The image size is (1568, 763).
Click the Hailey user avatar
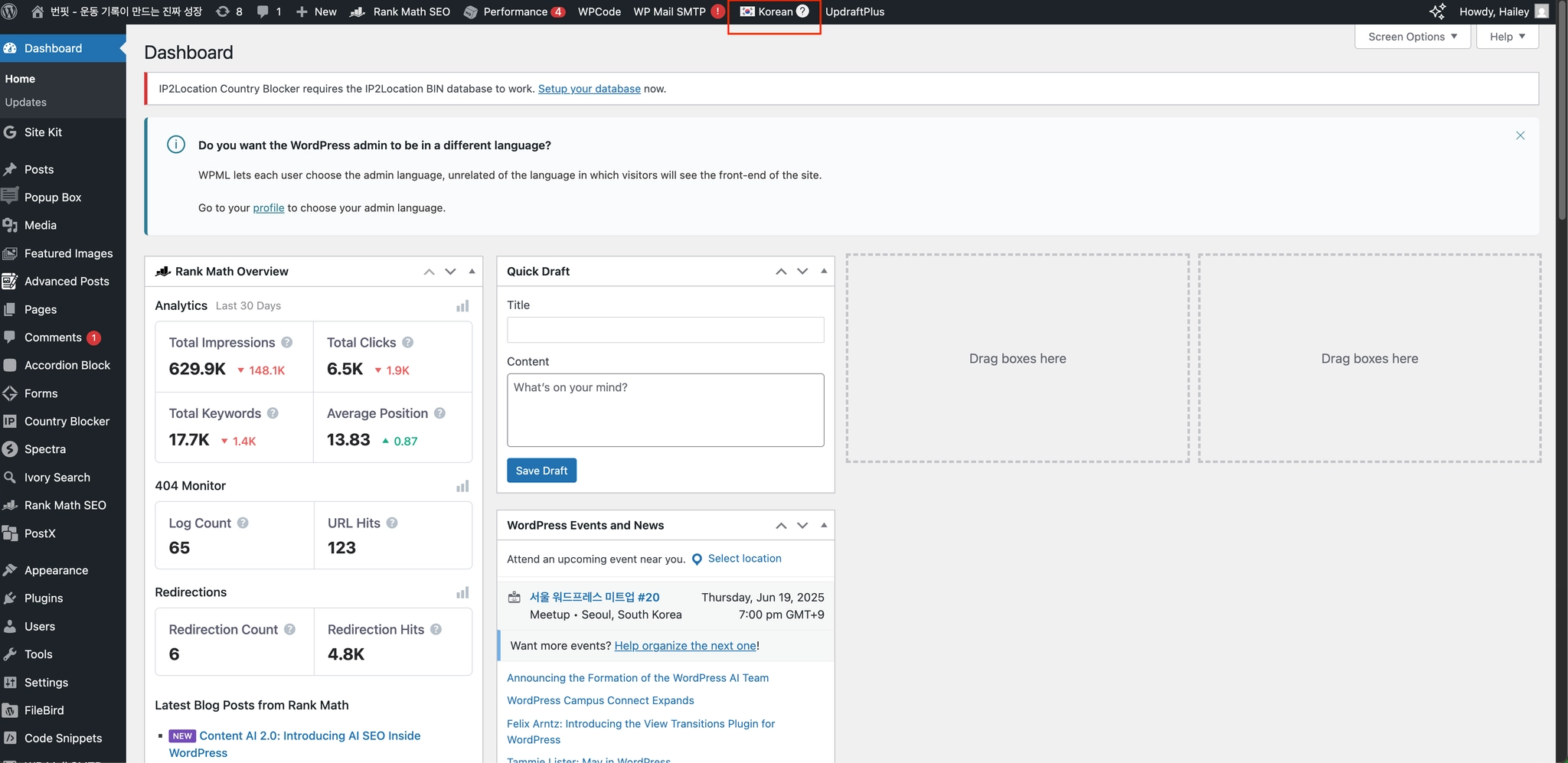click(x=1542, y=11)
